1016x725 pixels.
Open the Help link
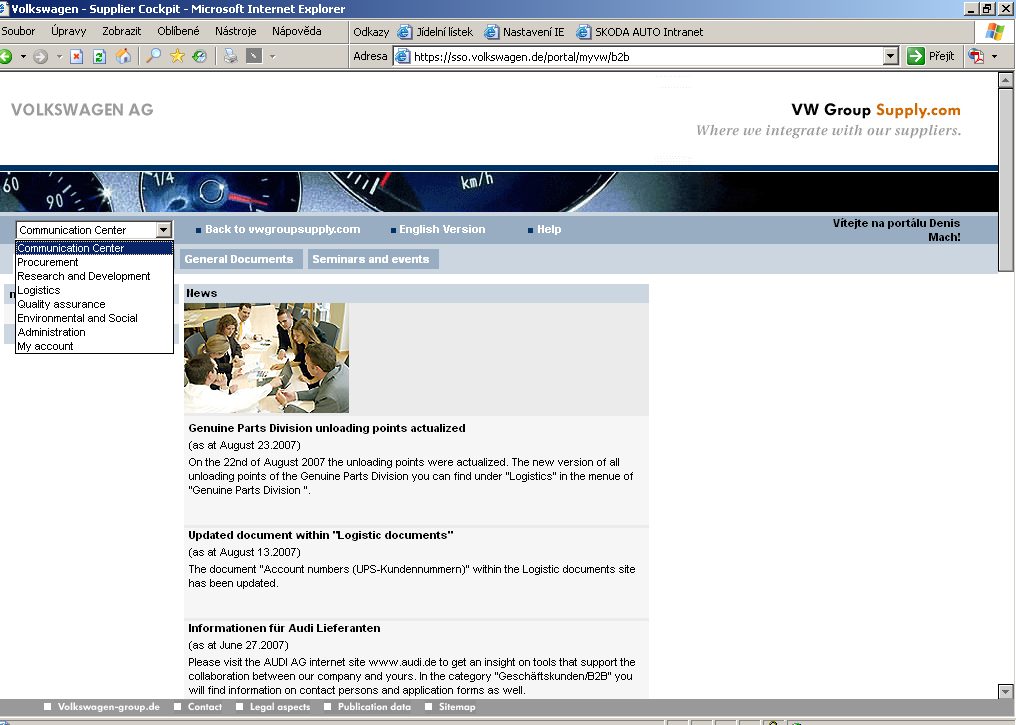(x=549, y=229)
